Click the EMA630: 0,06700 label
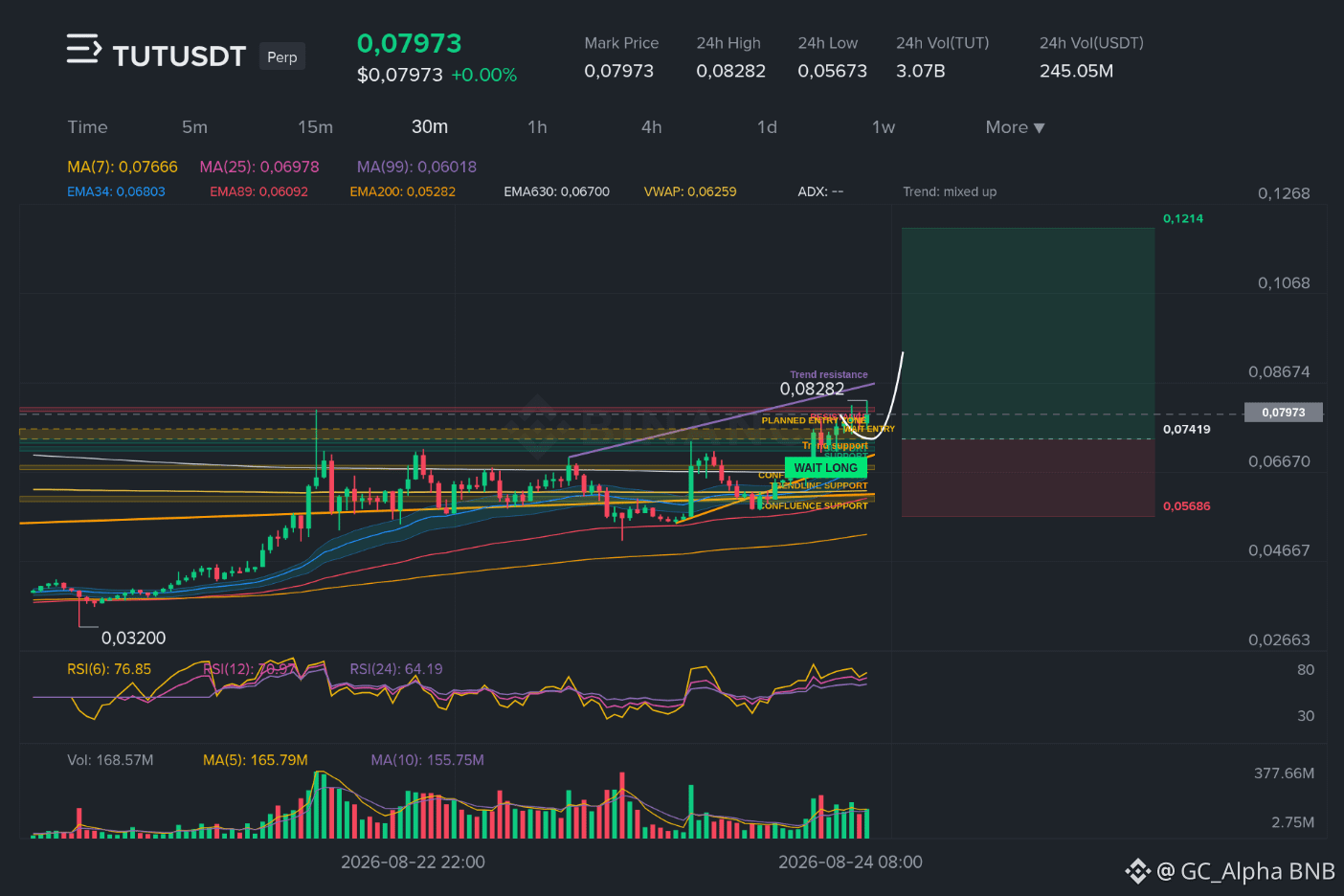This screenshot has width=1344, height=896. tap(556, 191)
